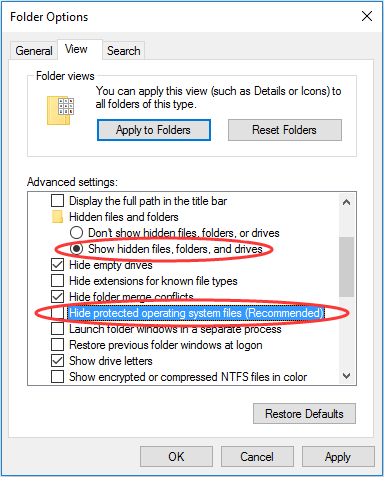Click the Folder views folder icon
This screenshot has width=384, height=477.
pyautogui.click(x=60, y=110)
